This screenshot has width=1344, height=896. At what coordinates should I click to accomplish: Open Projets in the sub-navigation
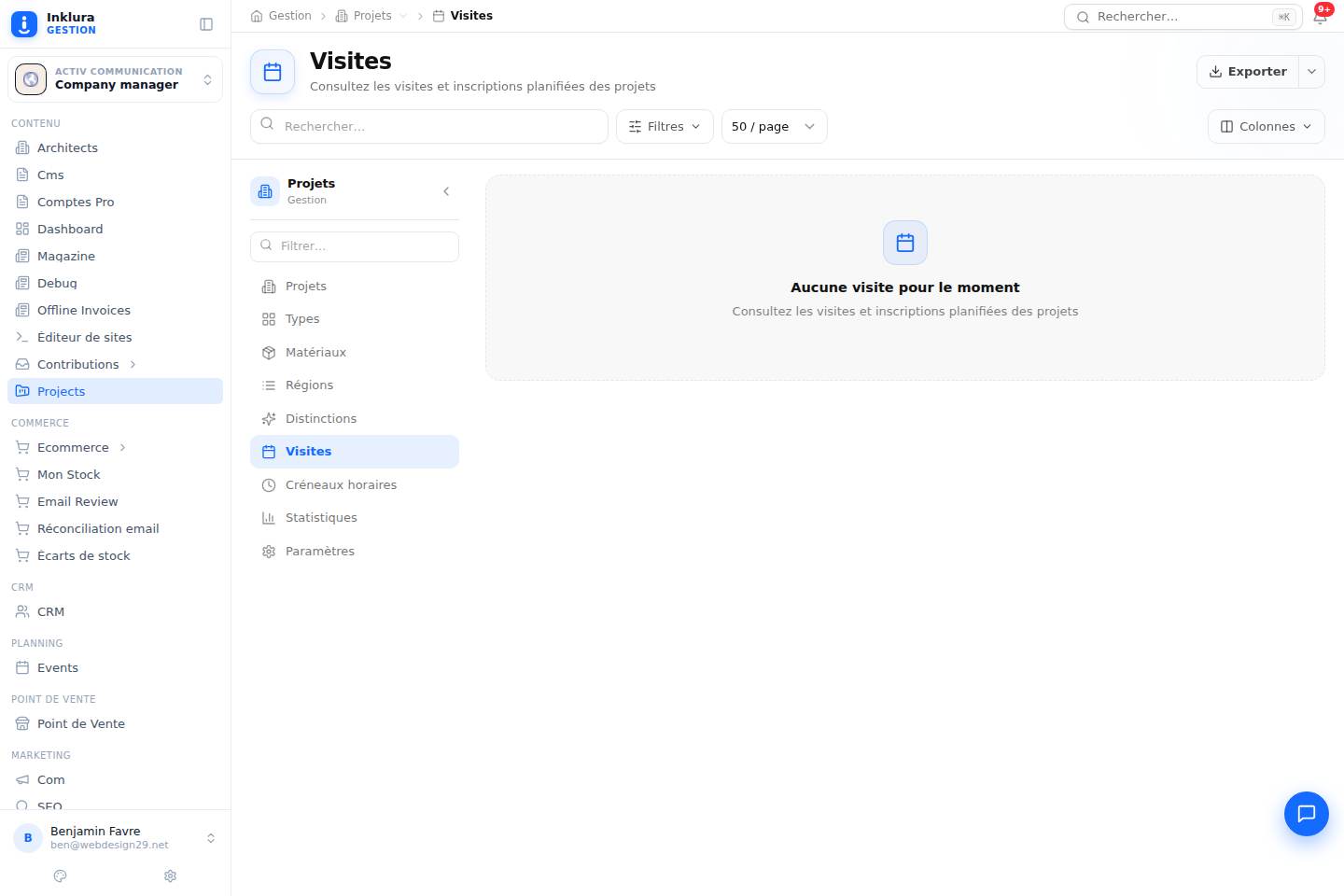tap(355, 287)
